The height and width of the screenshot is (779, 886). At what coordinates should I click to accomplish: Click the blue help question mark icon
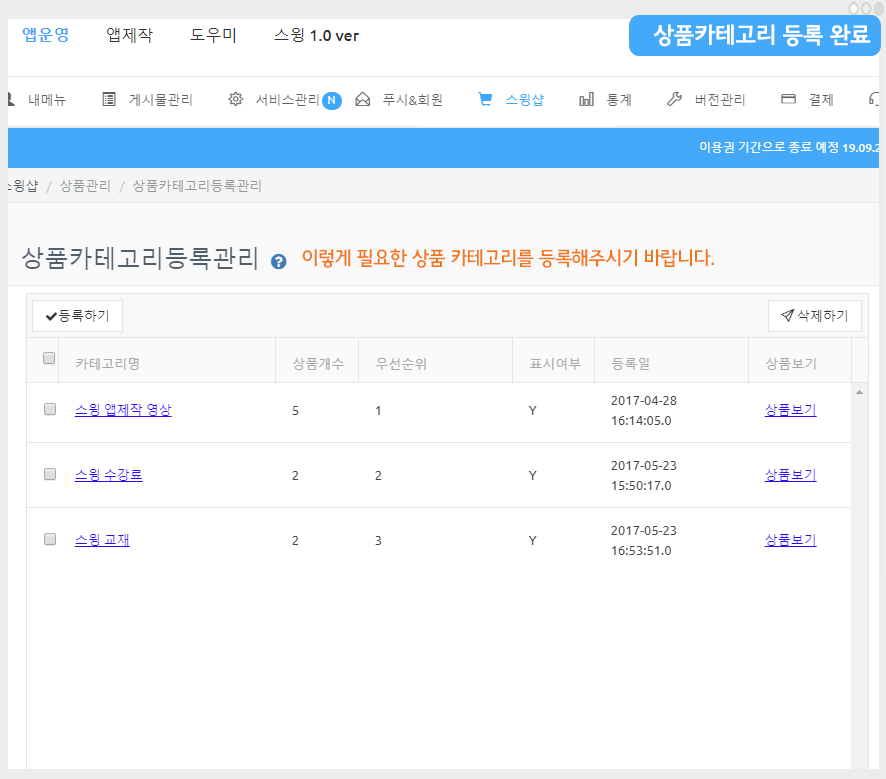coord(279,262)
